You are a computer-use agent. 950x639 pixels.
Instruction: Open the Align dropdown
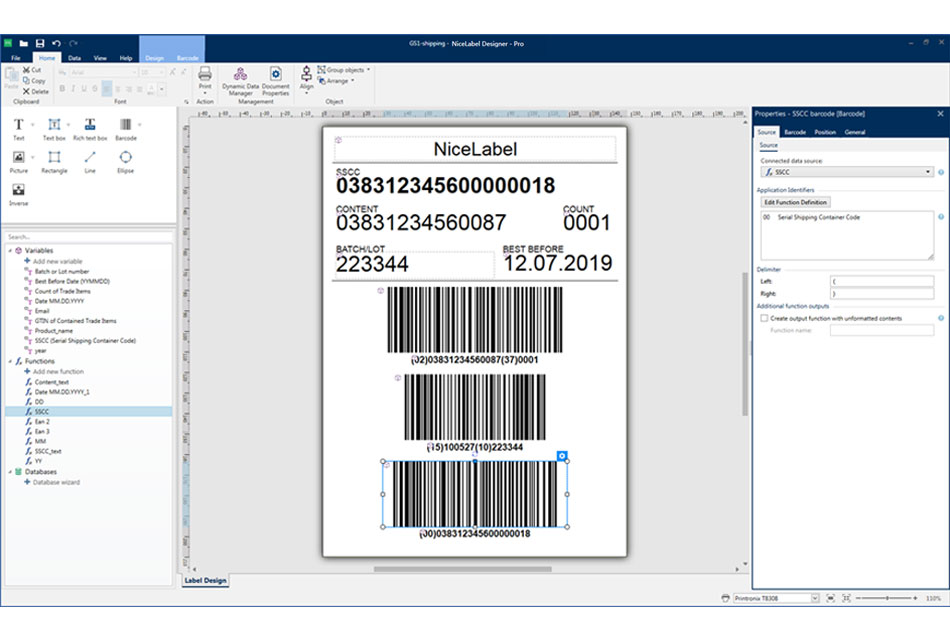coord(307,81)
